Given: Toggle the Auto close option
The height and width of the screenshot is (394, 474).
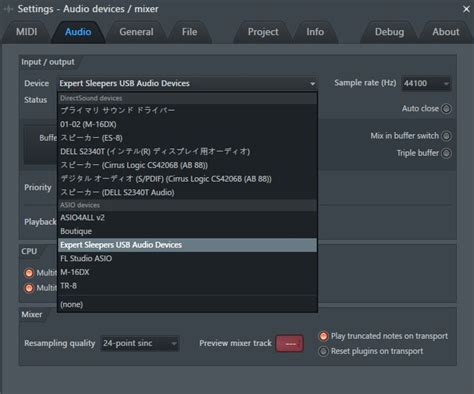Looking at the screenshot, I should [x=446, y=109].
